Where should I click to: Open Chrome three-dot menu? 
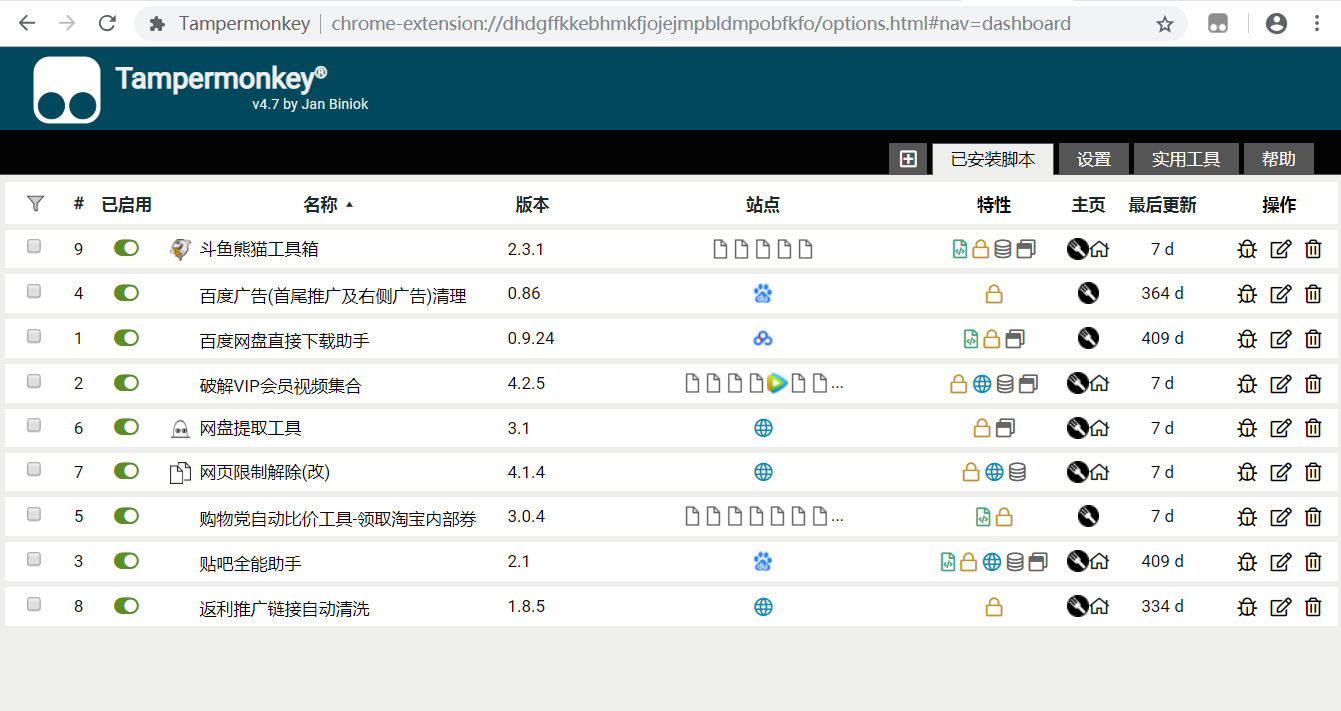[x=1317, y=24]
